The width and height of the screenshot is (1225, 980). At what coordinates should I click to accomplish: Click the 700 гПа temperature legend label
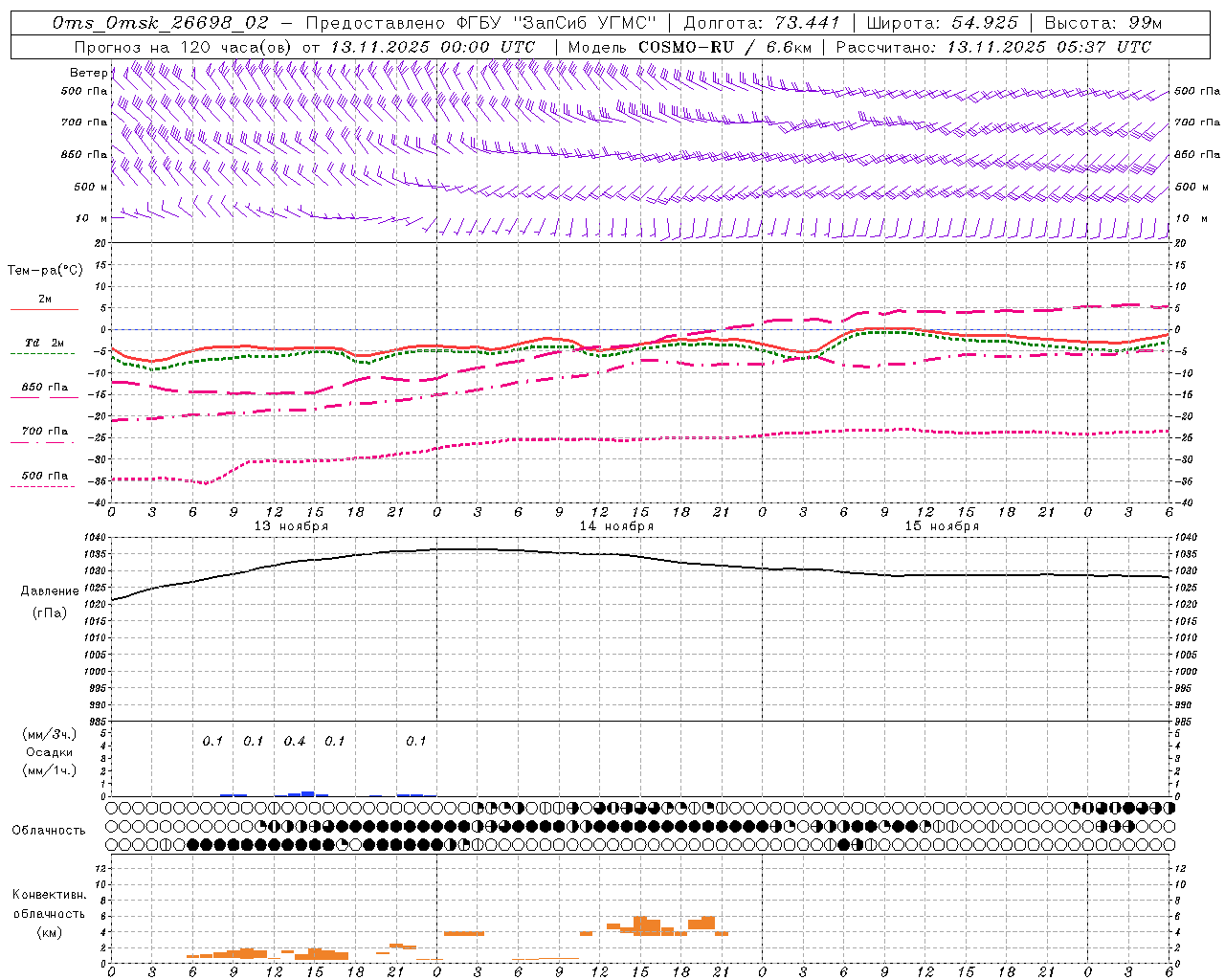tap(45, 431)
